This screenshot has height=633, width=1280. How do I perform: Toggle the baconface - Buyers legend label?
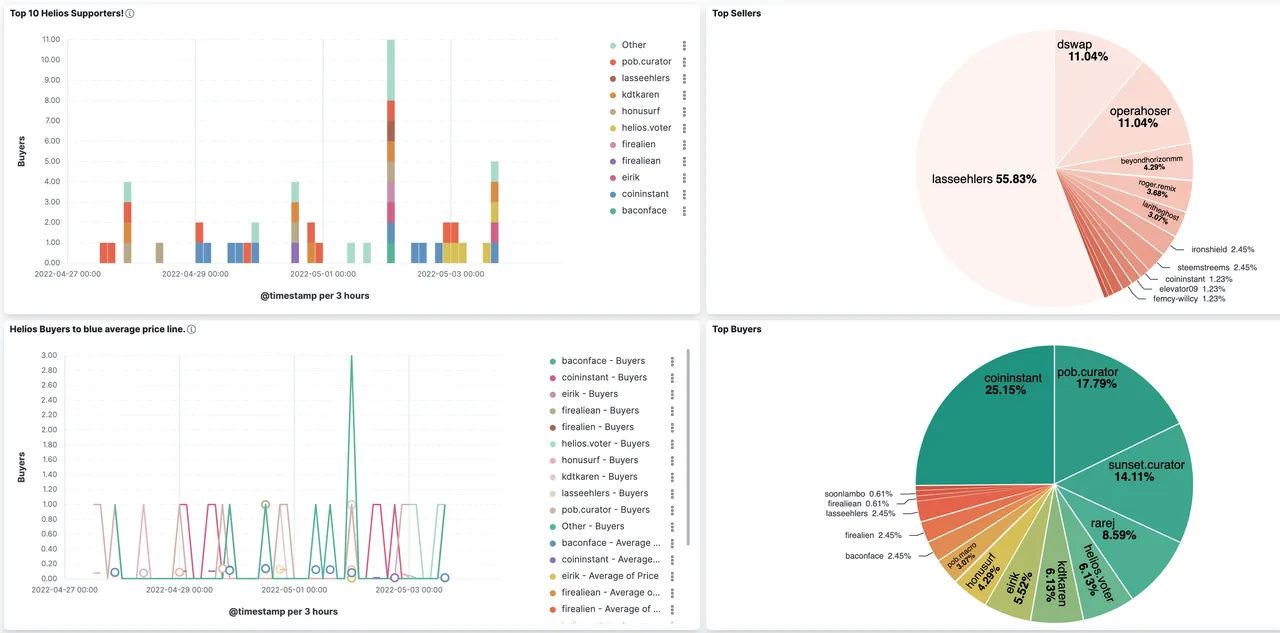(x=603, y=361)
